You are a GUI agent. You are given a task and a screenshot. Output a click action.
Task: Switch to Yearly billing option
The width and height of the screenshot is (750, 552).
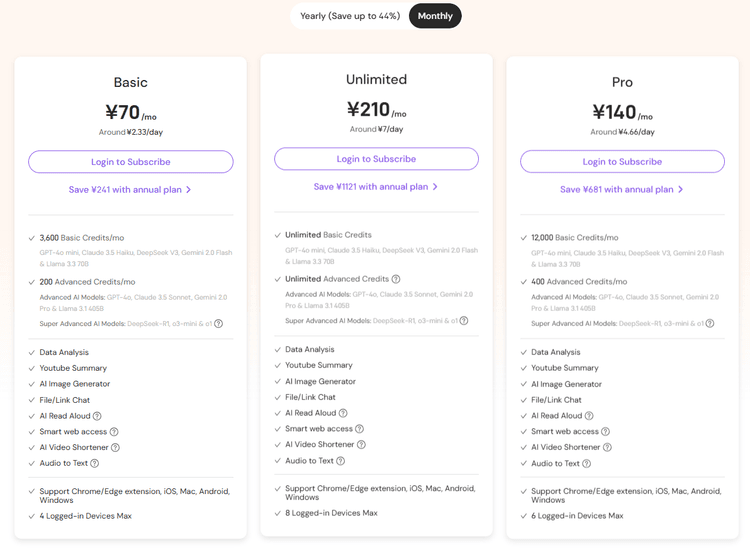pos(350,16)
